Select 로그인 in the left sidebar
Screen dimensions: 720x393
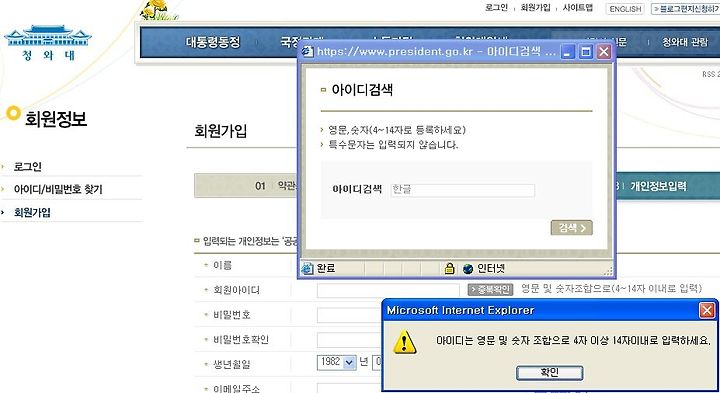[28, 166]
